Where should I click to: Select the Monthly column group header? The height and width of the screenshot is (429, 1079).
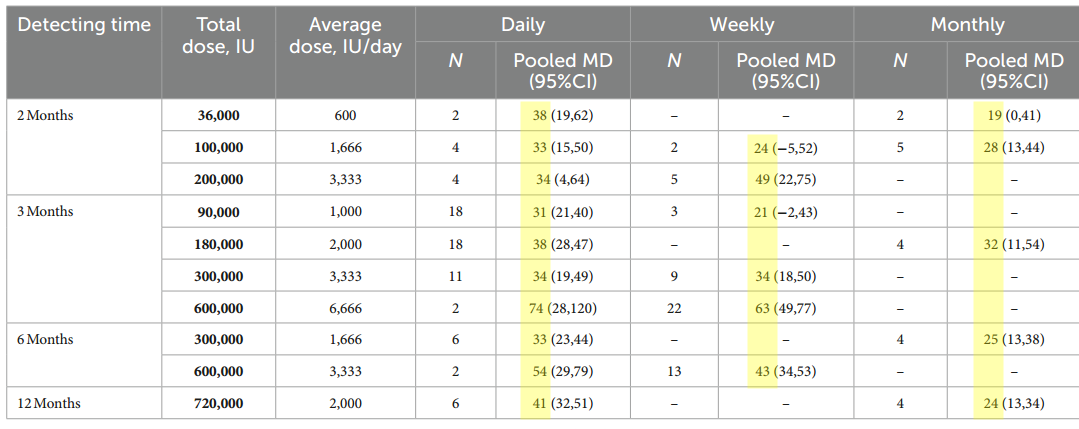pyautogui.click(x=966, y=25)
